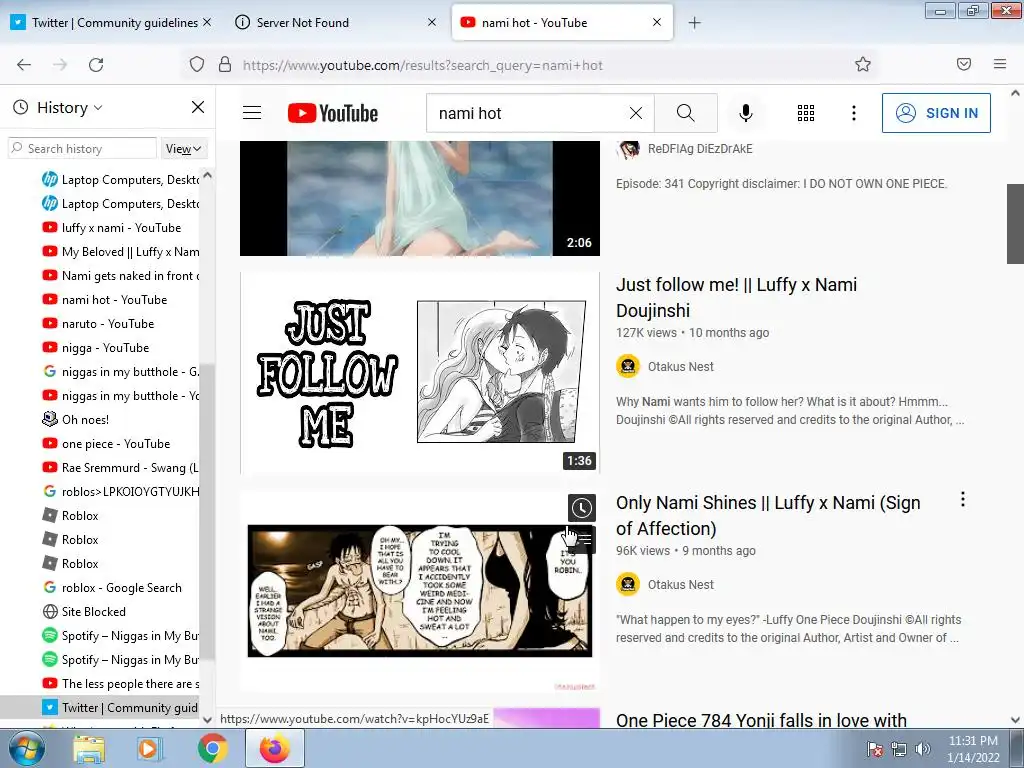Close the Twitter Community guidelines tab
The image size is (1024, 768).
207,22
